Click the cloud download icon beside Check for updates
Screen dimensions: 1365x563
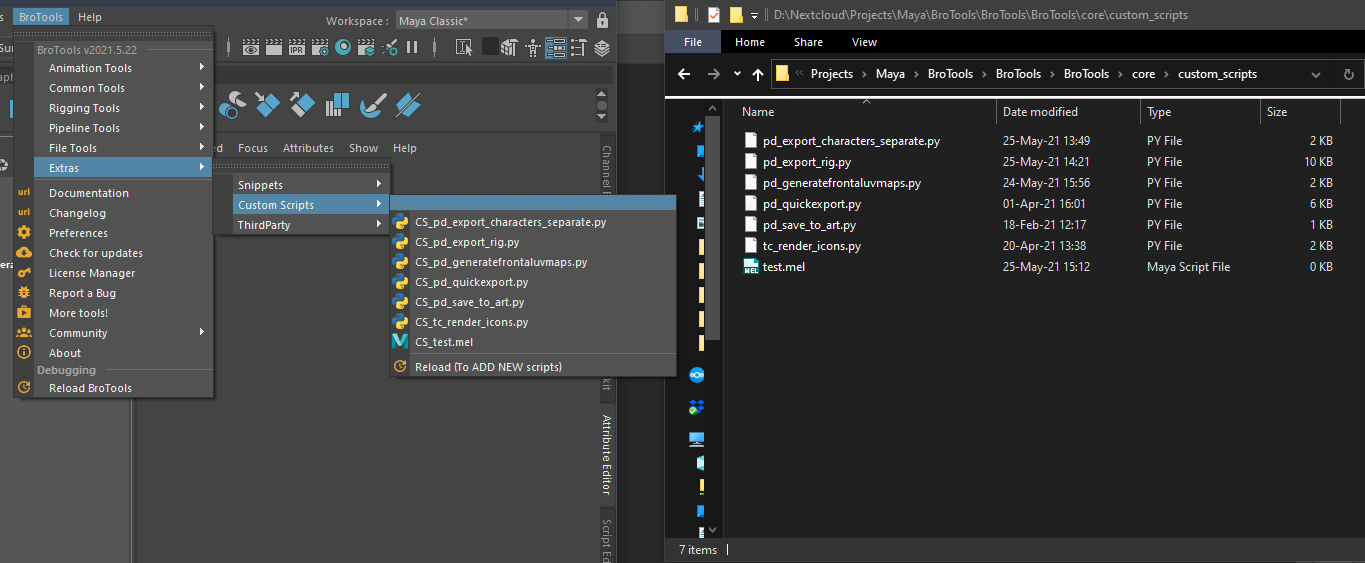24,252
